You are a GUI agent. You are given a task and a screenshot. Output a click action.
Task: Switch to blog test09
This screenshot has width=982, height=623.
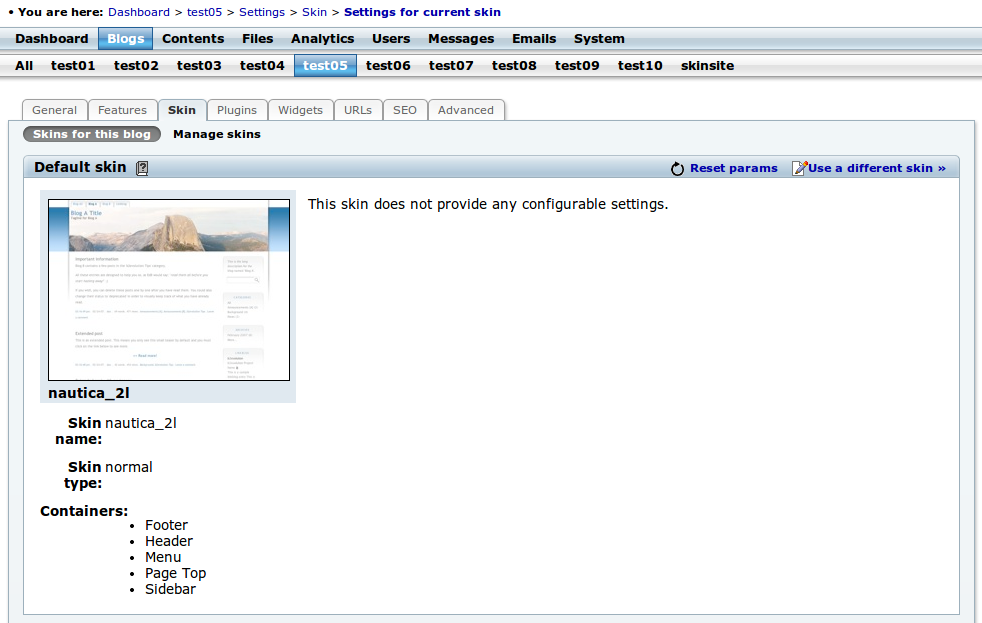pos(577,66)
